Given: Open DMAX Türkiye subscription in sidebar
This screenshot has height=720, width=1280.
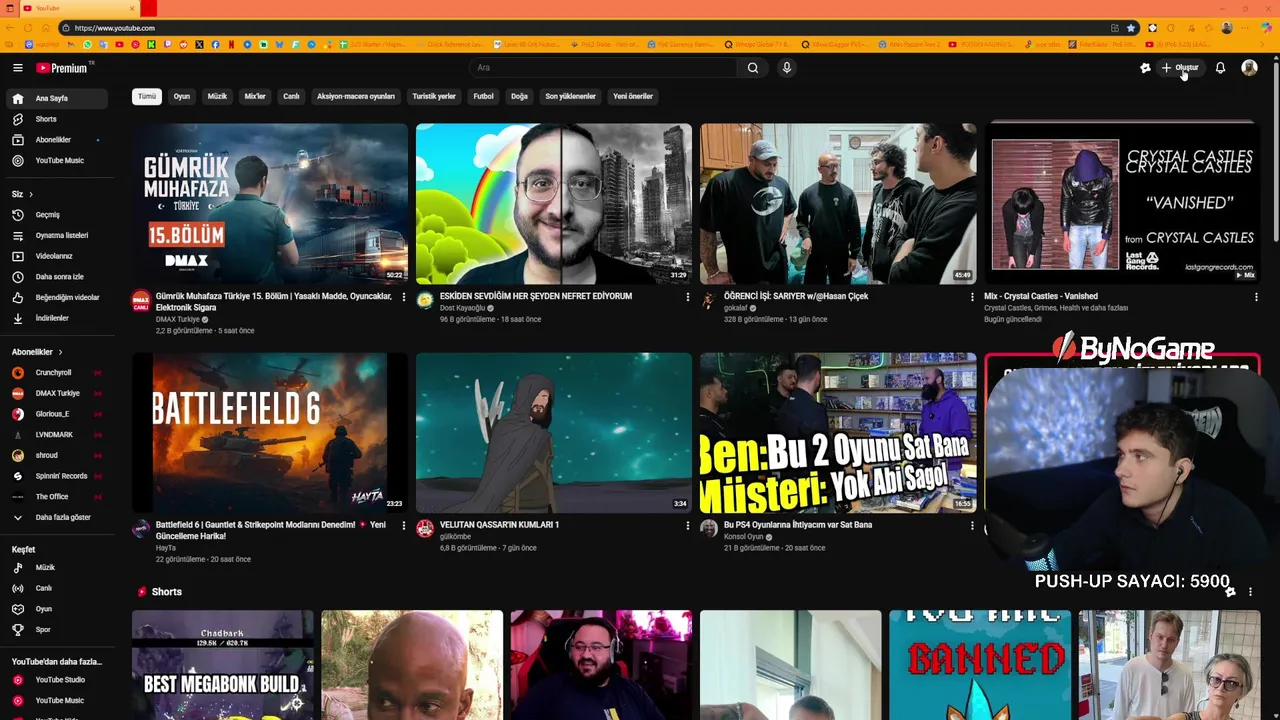Looking at the screenshot, I should point(57,393).
